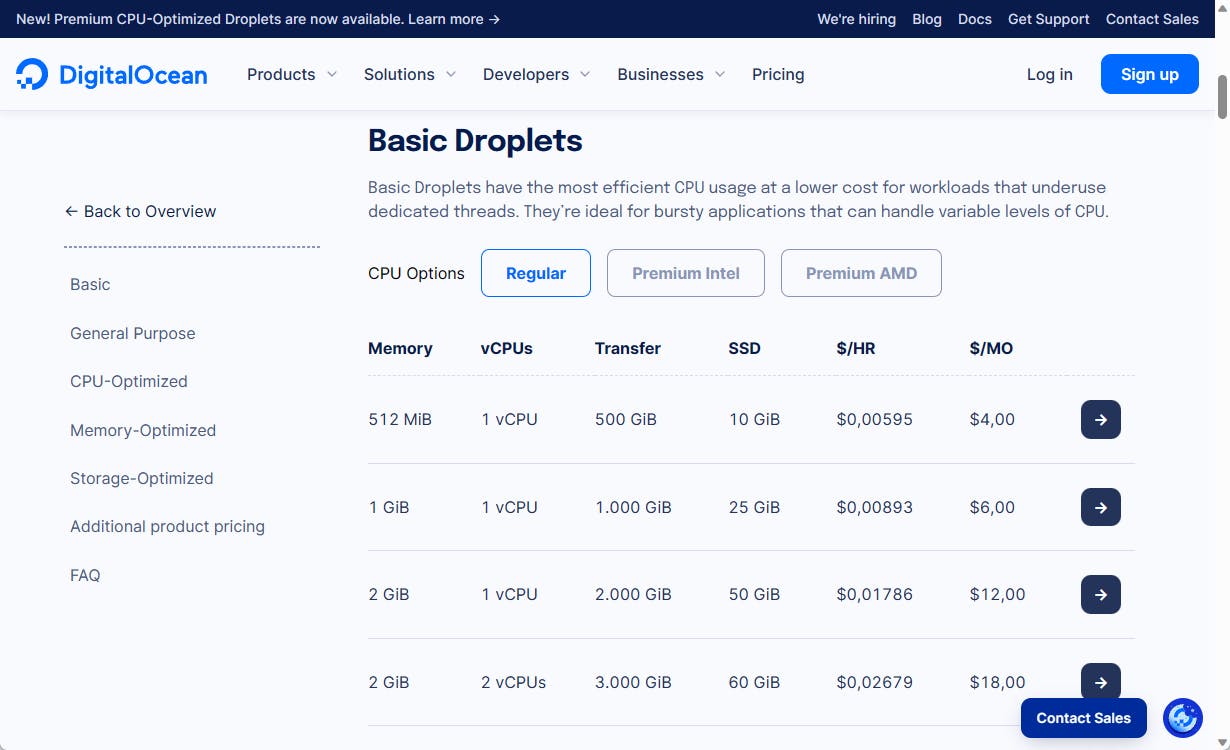Click the Log in link
The height and width of the screenshot is (750, 1230).
point(1050,74)
